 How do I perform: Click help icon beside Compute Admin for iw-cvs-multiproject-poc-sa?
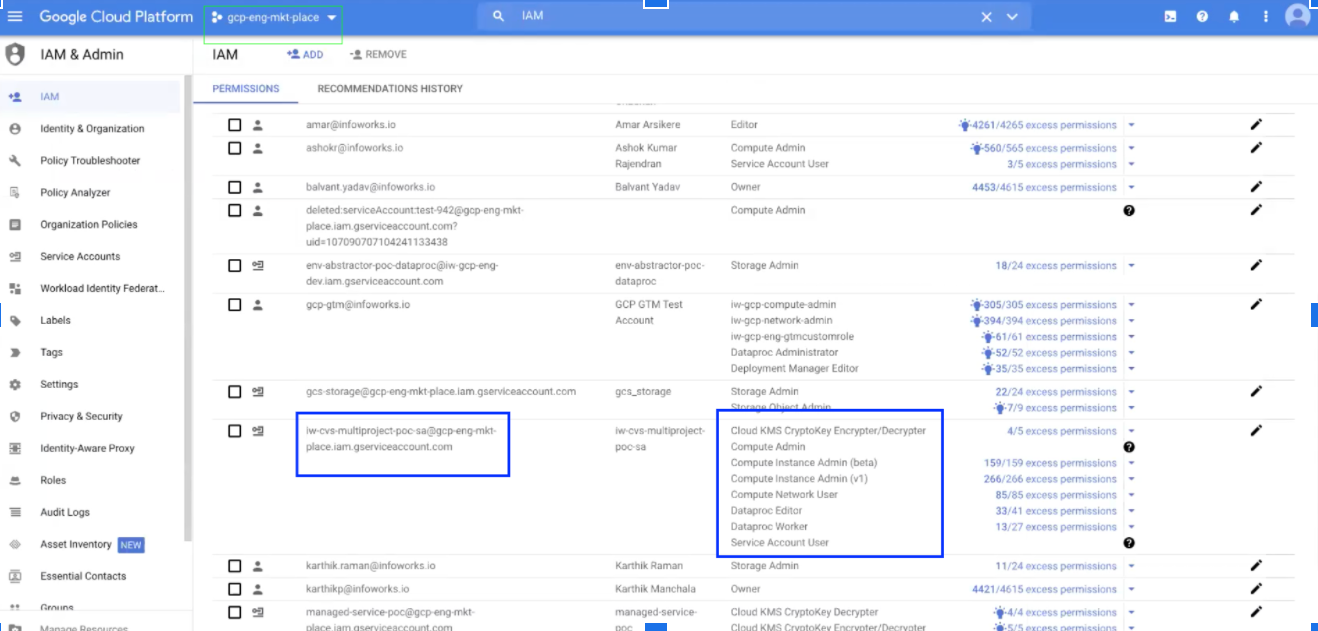1129,447
